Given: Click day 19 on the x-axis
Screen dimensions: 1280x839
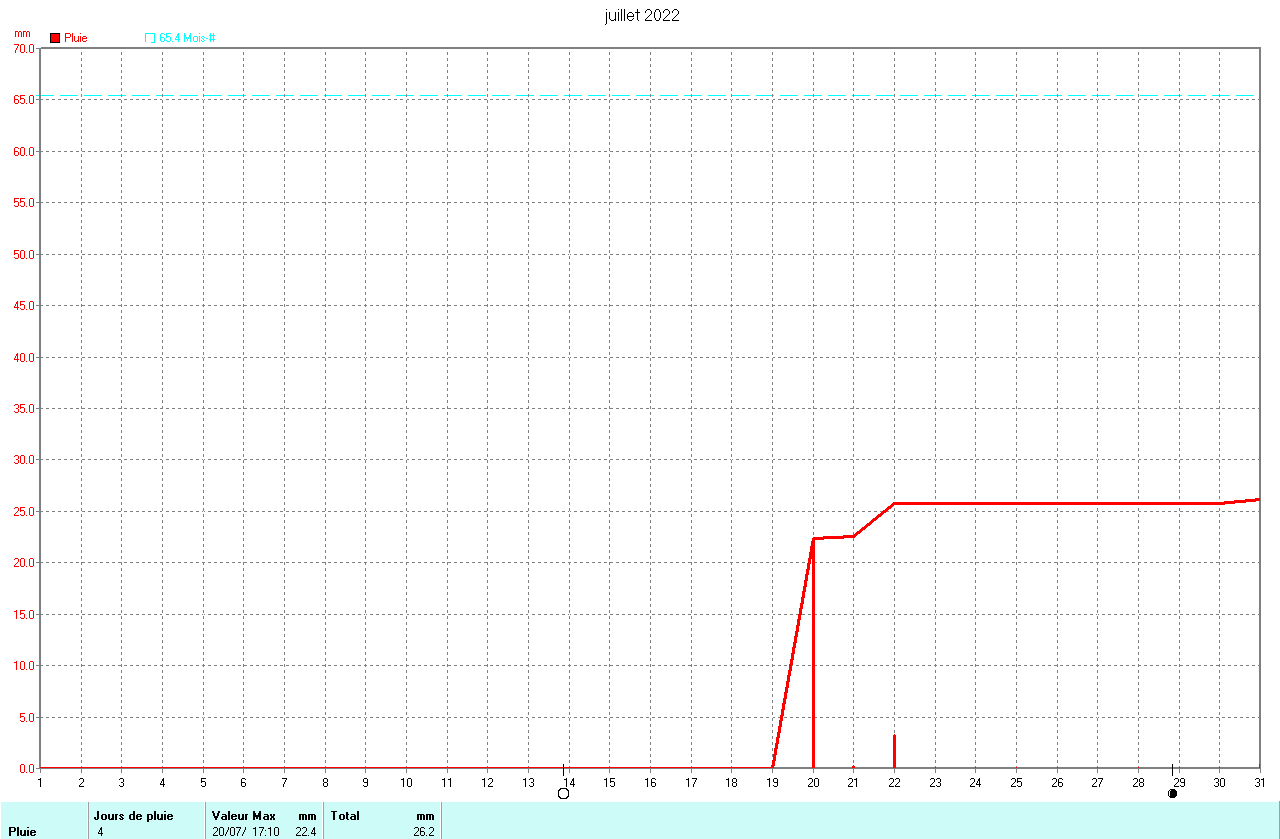Looking at the screenshot, I should pos(772,782).
